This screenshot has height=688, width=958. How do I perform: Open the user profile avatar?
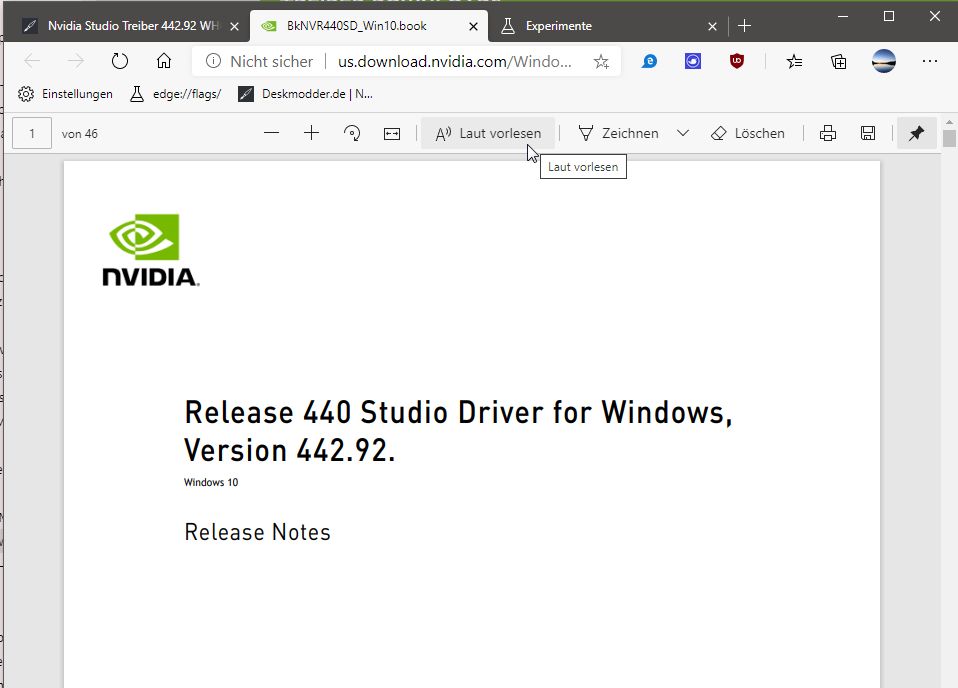pos(883,61)
